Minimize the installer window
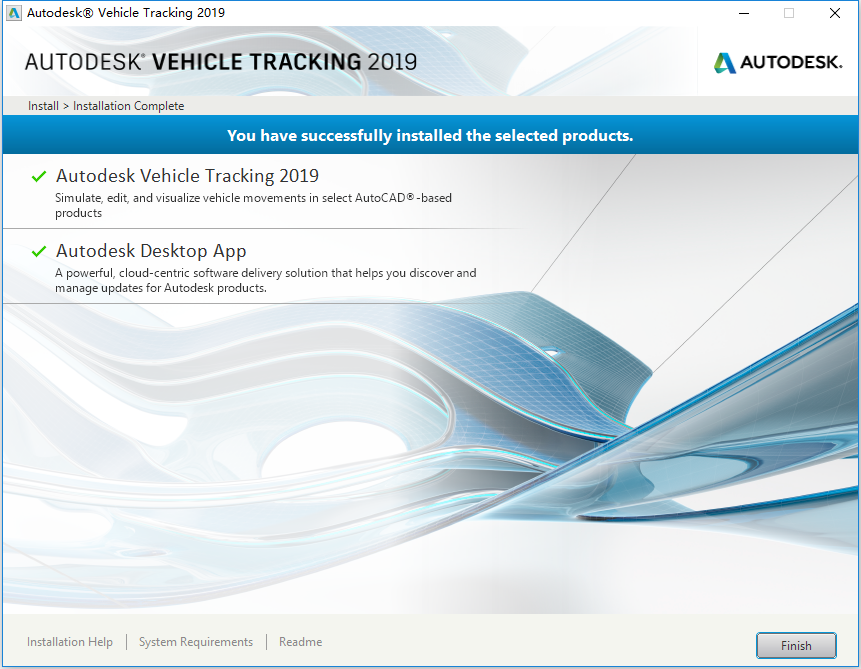861x669 pixels. point(744,13)
